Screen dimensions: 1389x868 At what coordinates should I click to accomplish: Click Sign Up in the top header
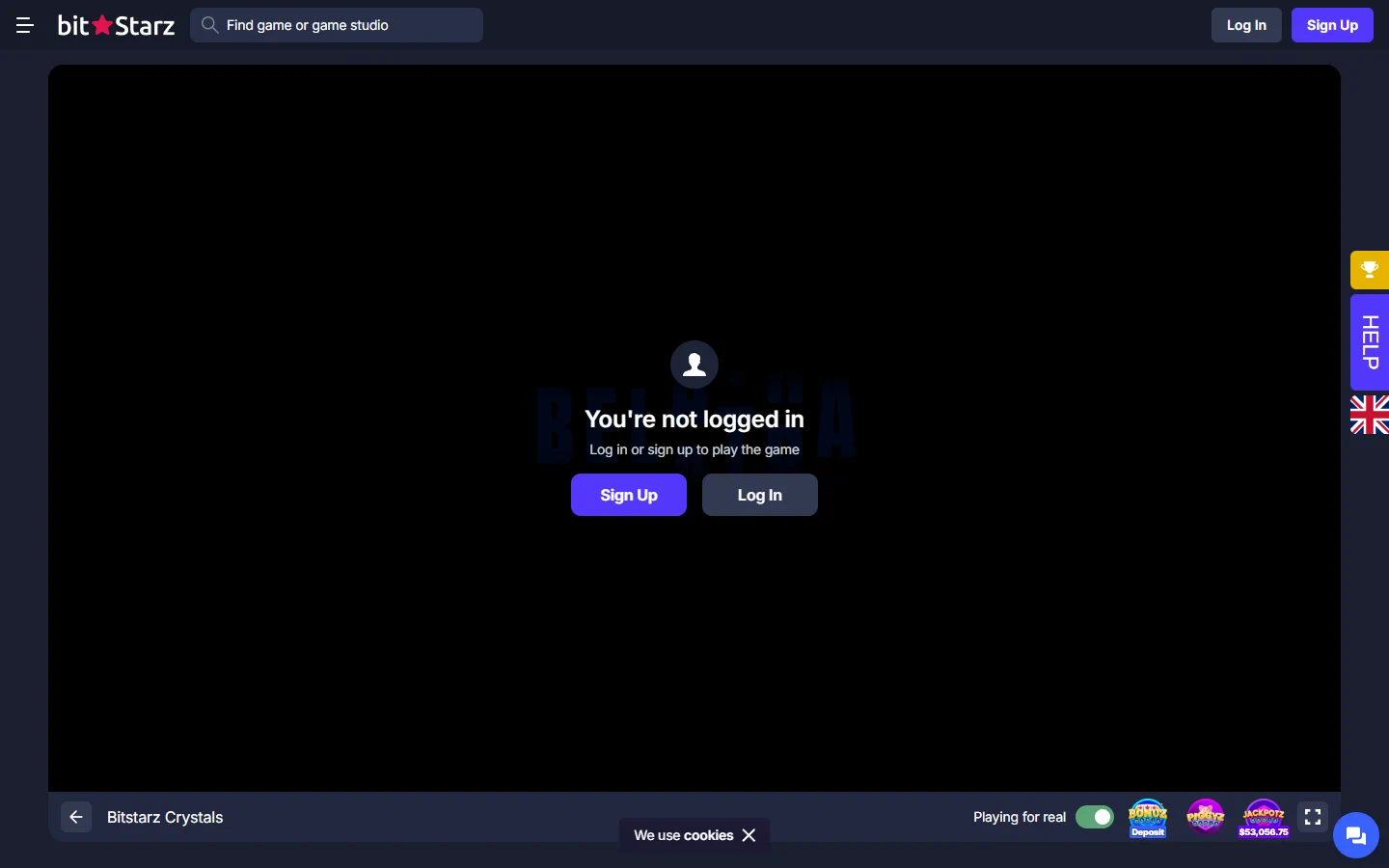[1332, 25]
